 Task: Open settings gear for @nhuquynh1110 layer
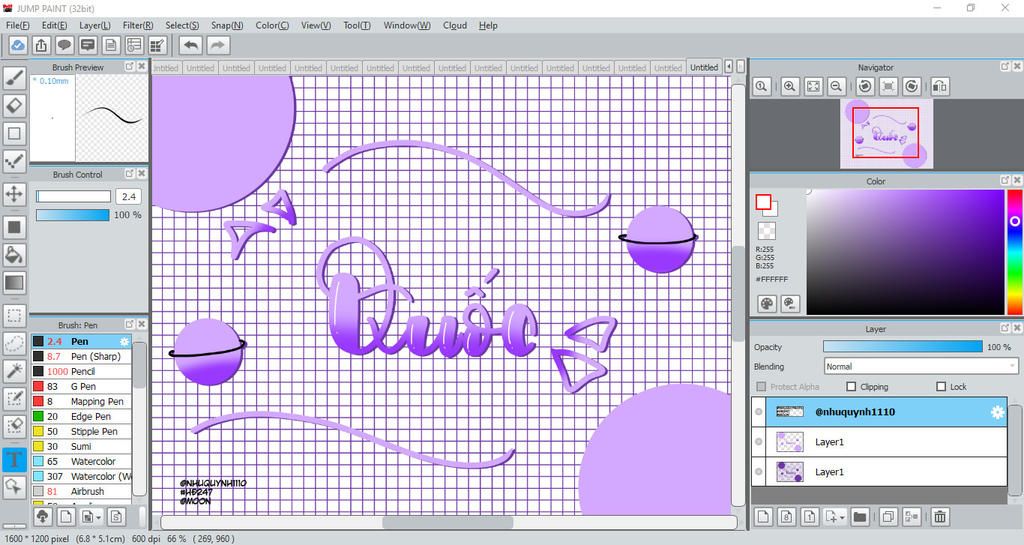997,412
